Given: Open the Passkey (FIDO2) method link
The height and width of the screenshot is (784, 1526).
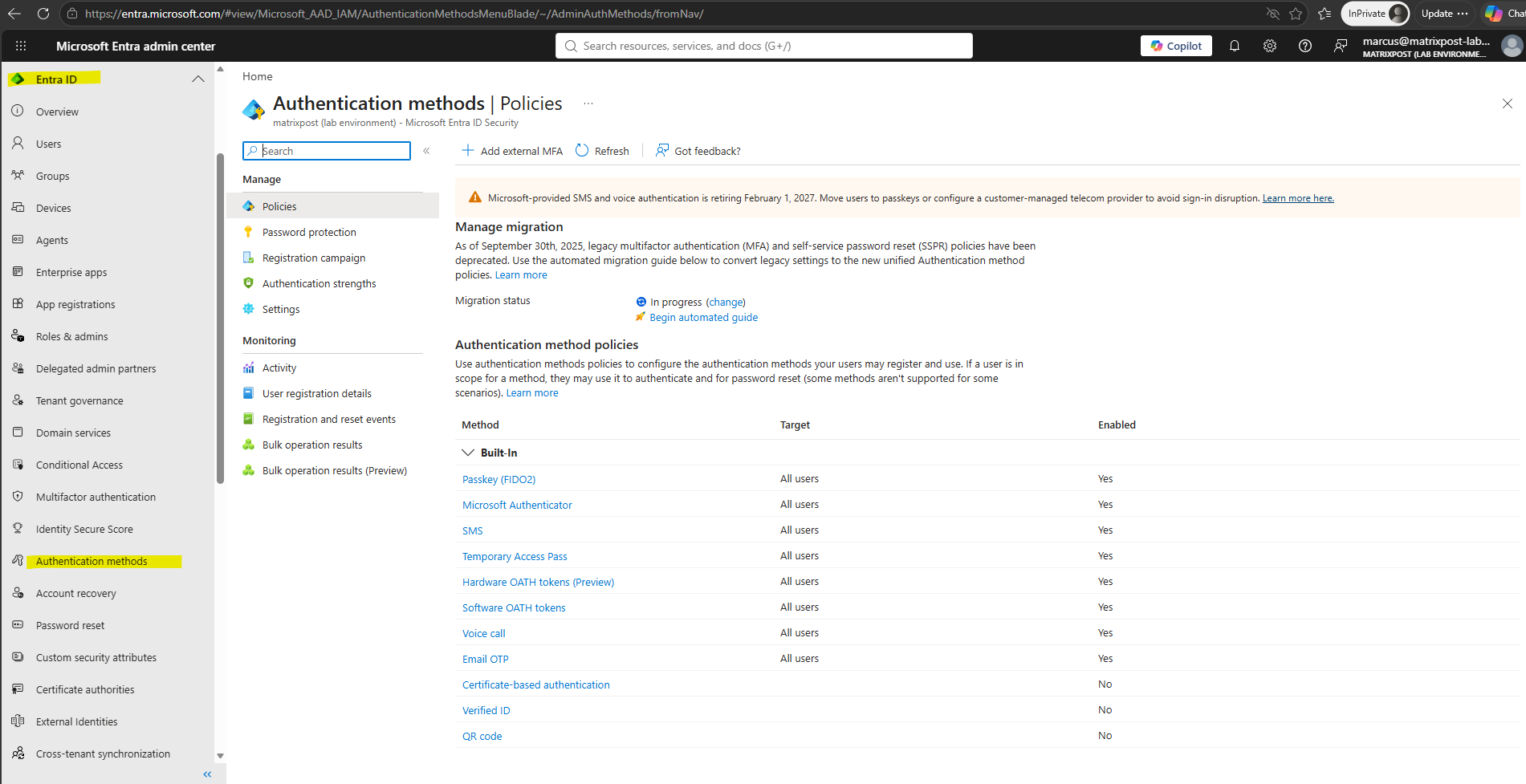Looking at the screenshot, I should tap(498, 479).
